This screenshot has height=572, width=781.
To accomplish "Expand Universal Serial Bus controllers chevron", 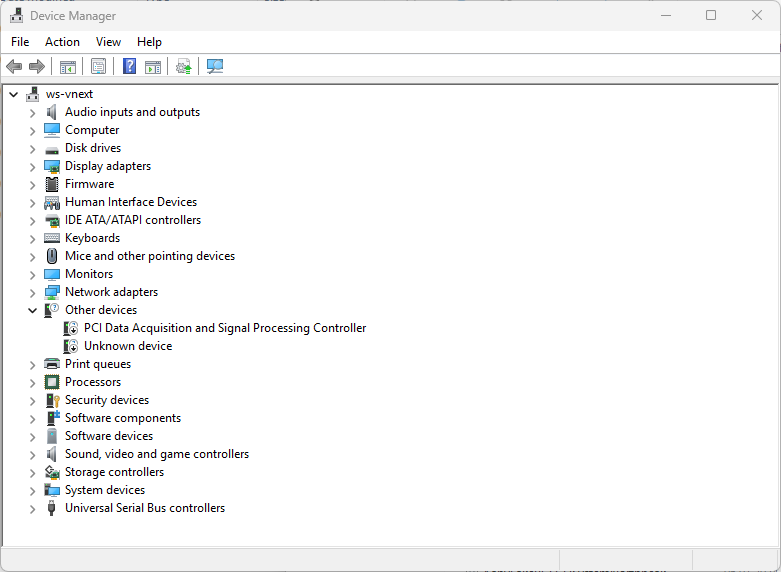I will coord(32,509).
